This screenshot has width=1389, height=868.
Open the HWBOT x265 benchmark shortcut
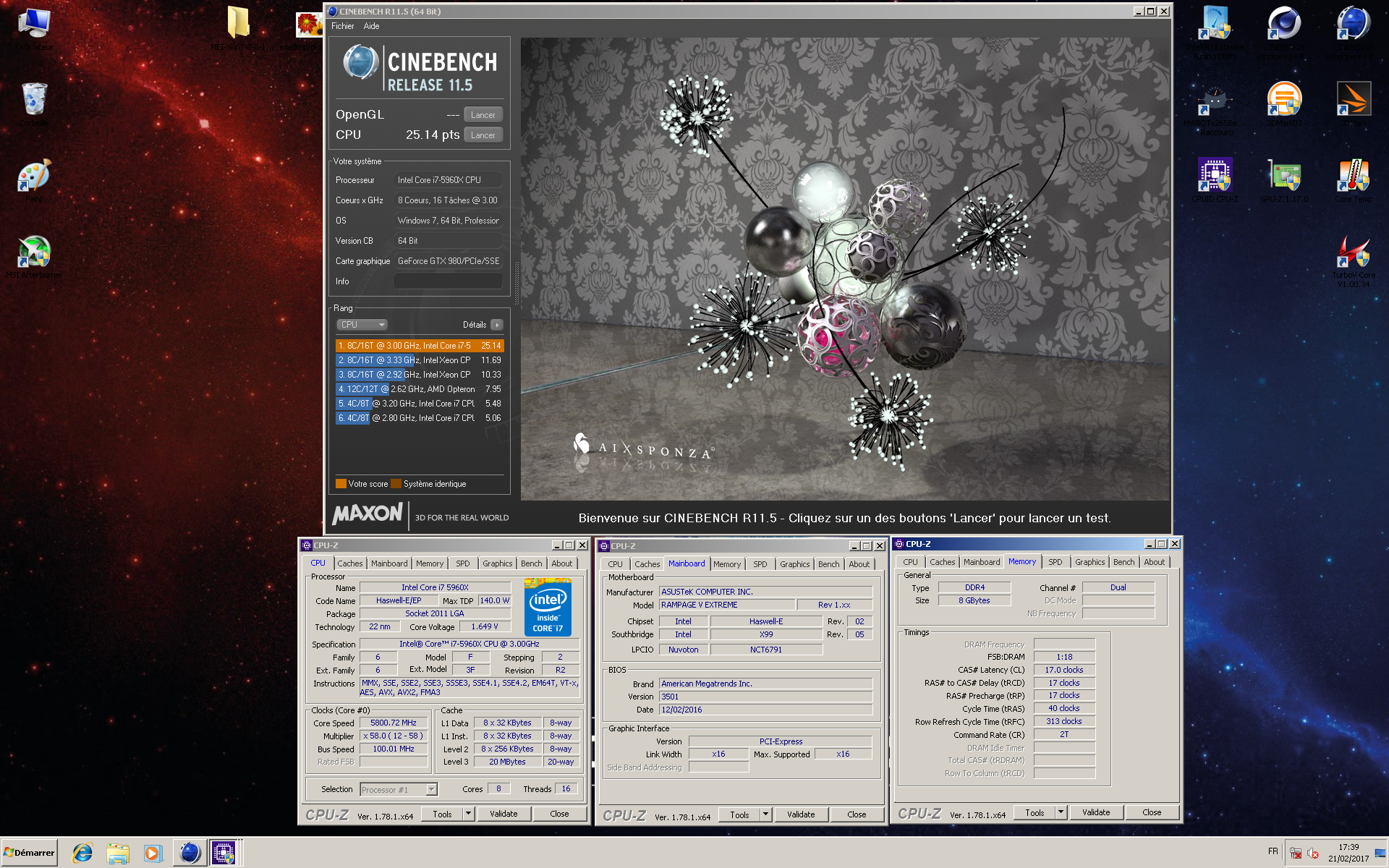(1215, 109)
